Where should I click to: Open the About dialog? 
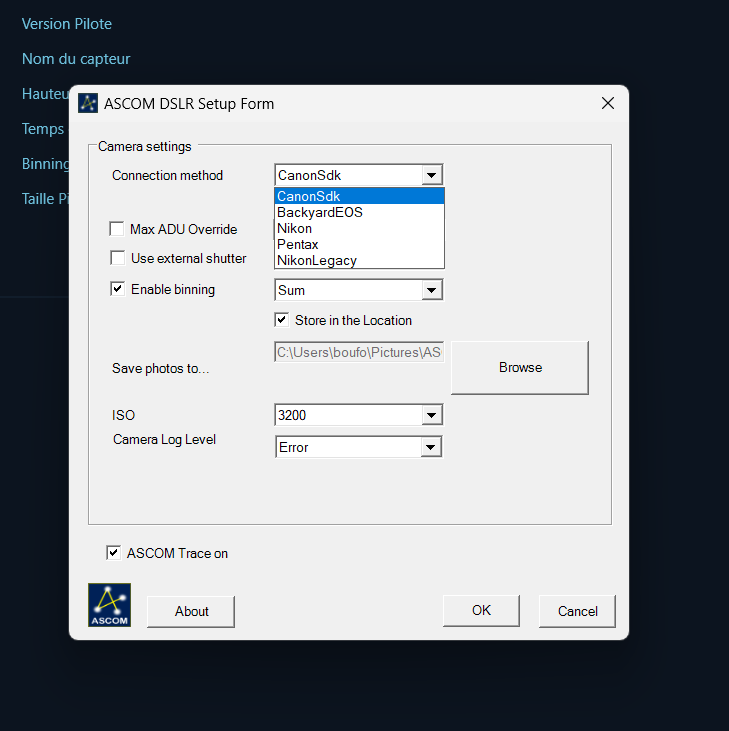(x=191, y=611)
